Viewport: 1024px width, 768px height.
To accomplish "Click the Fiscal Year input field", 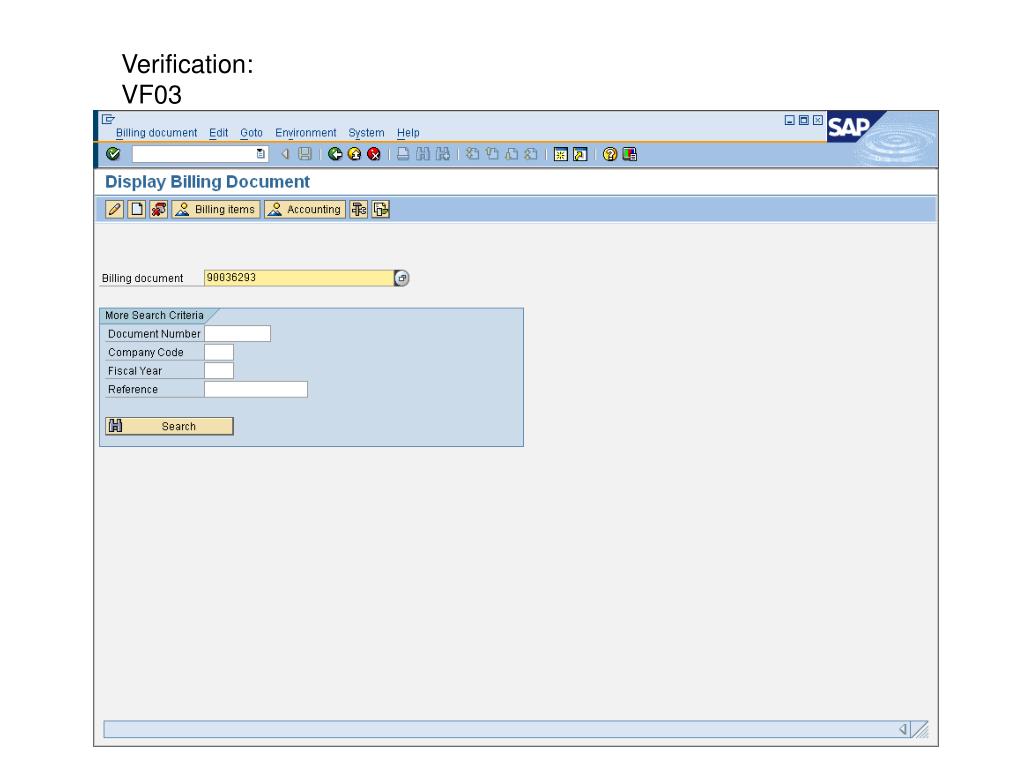I will pyautogui.click(x=219, y=370).
